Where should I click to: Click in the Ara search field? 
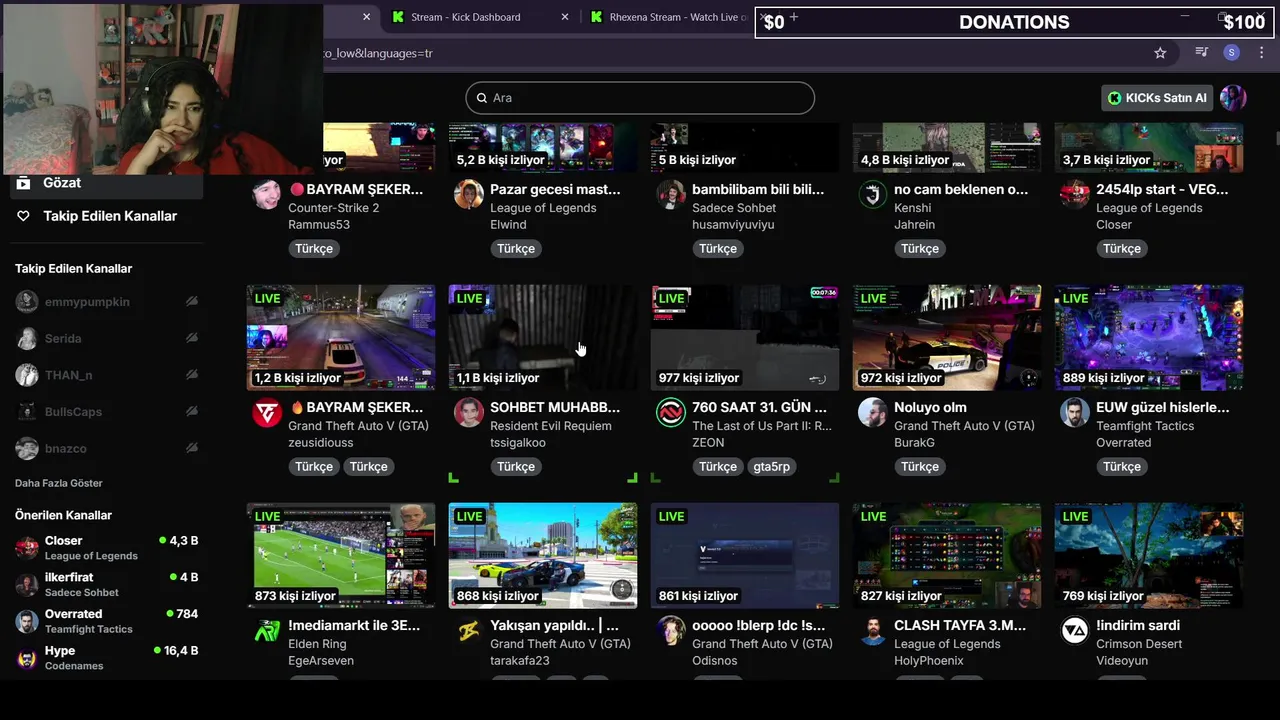pos(640,98)
